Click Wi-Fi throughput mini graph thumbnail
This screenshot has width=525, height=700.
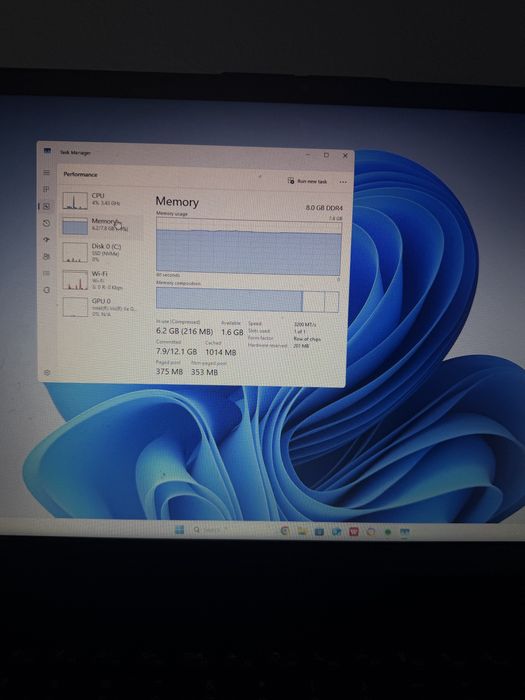[75, 280]
